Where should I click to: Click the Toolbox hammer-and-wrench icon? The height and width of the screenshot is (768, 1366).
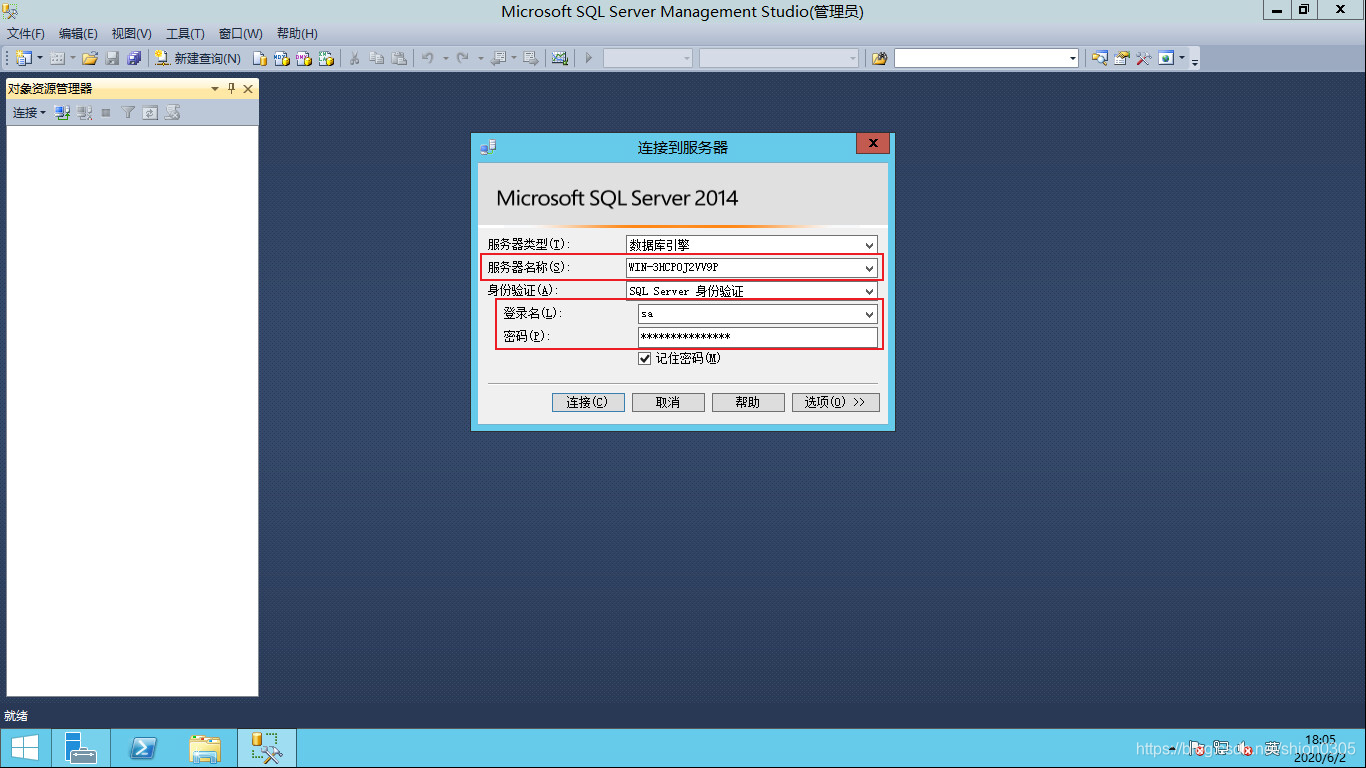point(1143,58)
